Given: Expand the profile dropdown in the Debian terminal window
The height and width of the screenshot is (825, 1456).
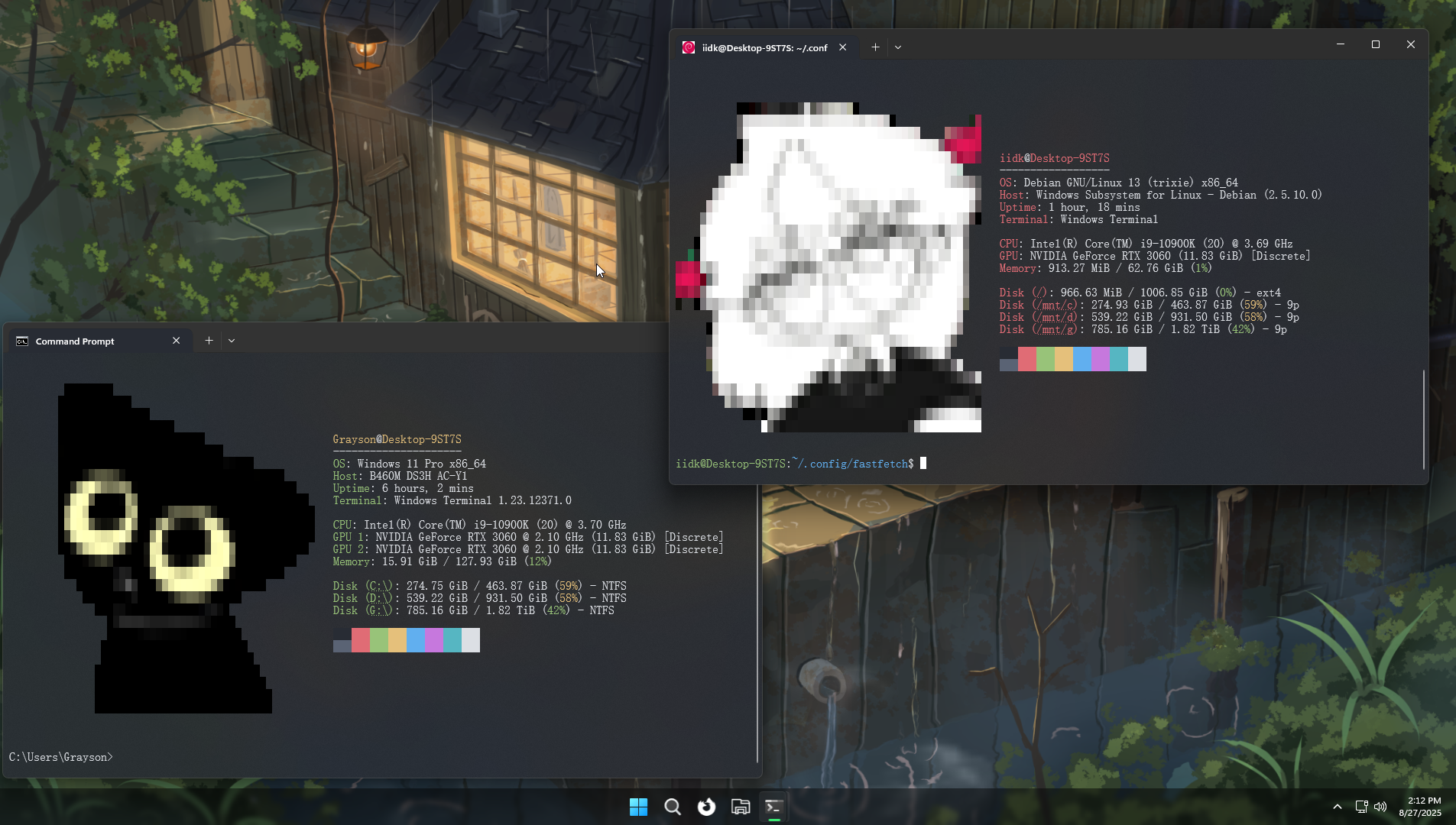Looking at the screenshot, I should click(x=898, y=47).
